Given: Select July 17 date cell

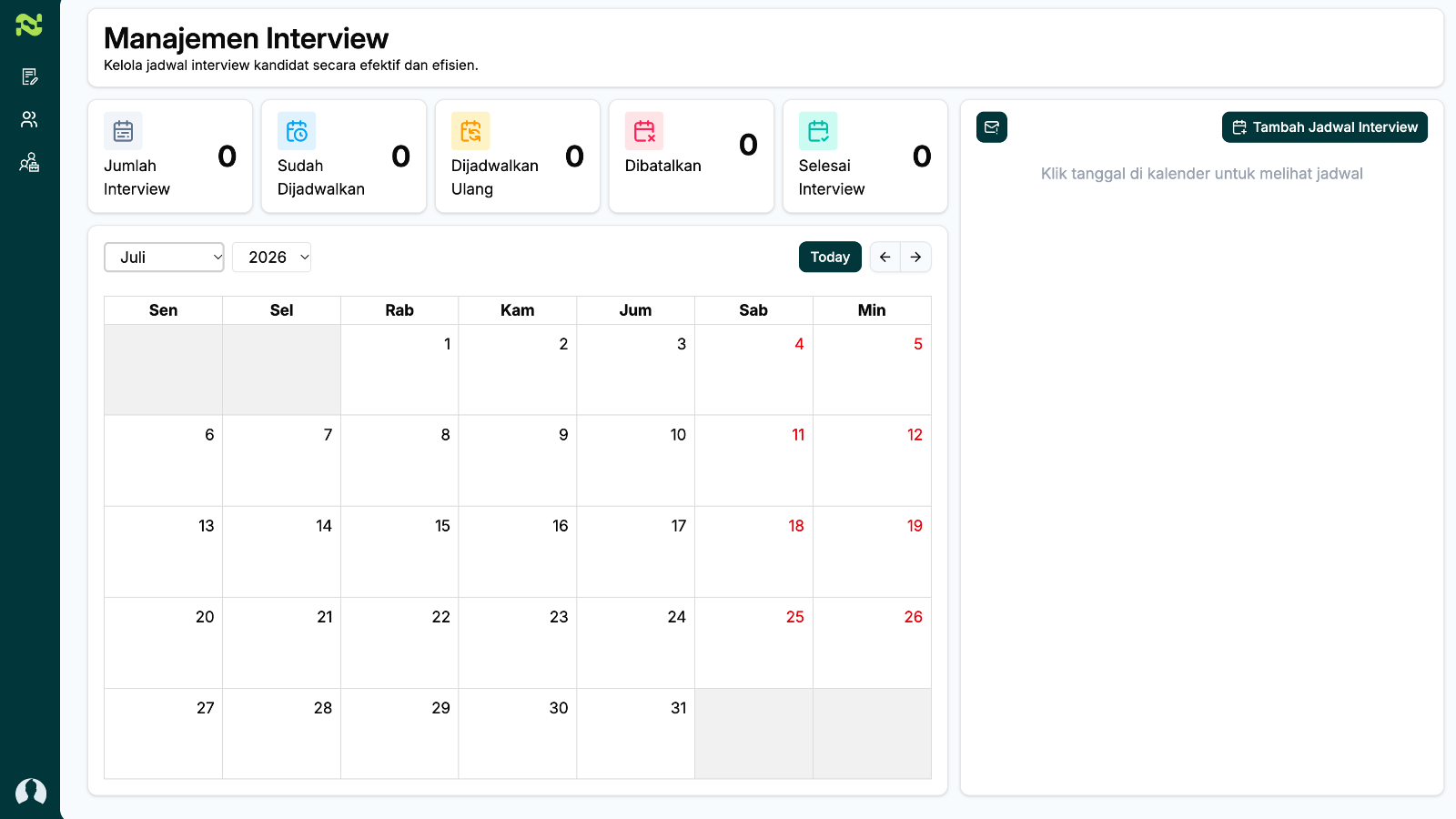Looking at the screenshot, I should pos(635,551).
